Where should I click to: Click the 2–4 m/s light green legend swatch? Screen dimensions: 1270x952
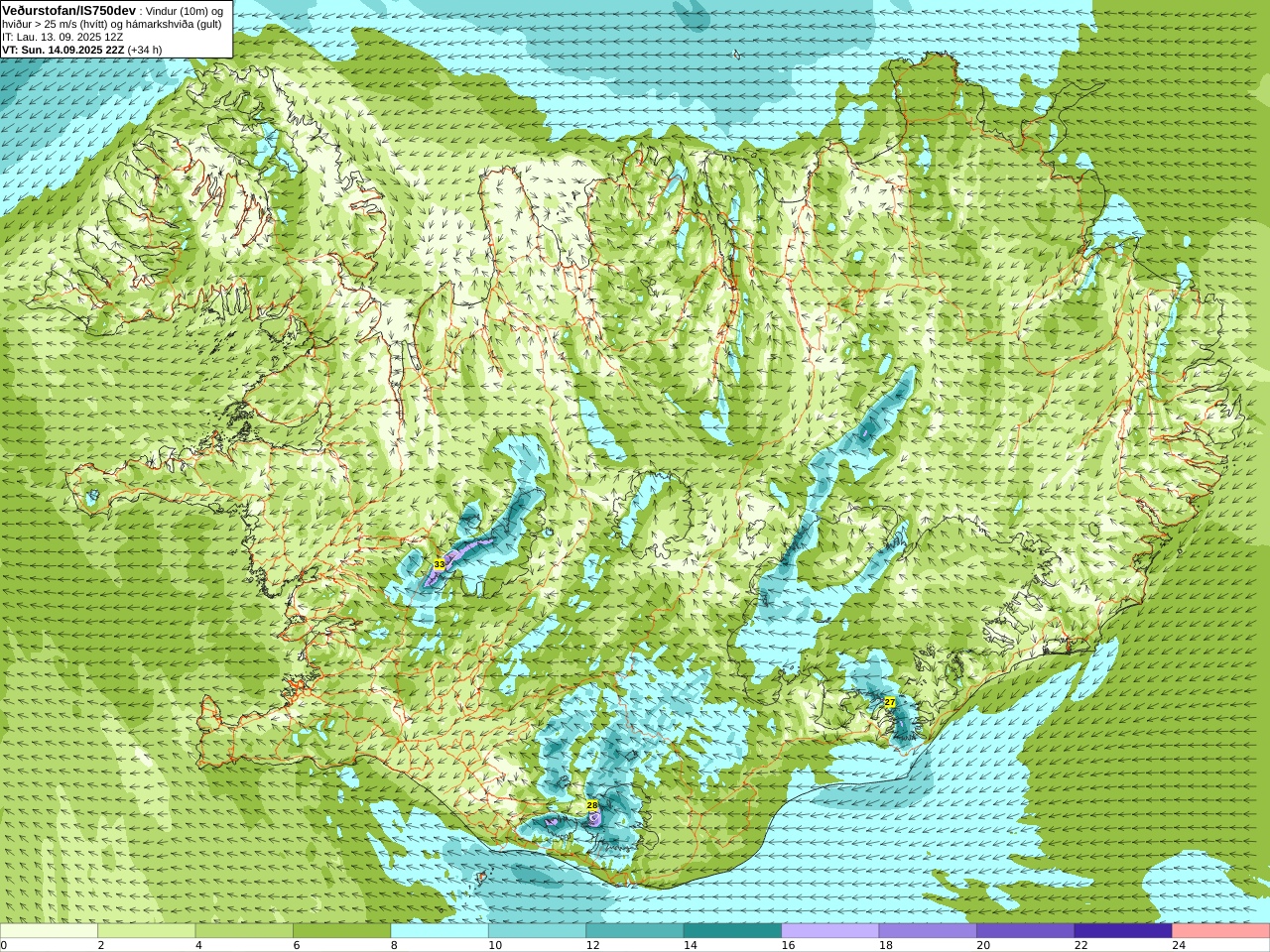click(x=147, y=931)
